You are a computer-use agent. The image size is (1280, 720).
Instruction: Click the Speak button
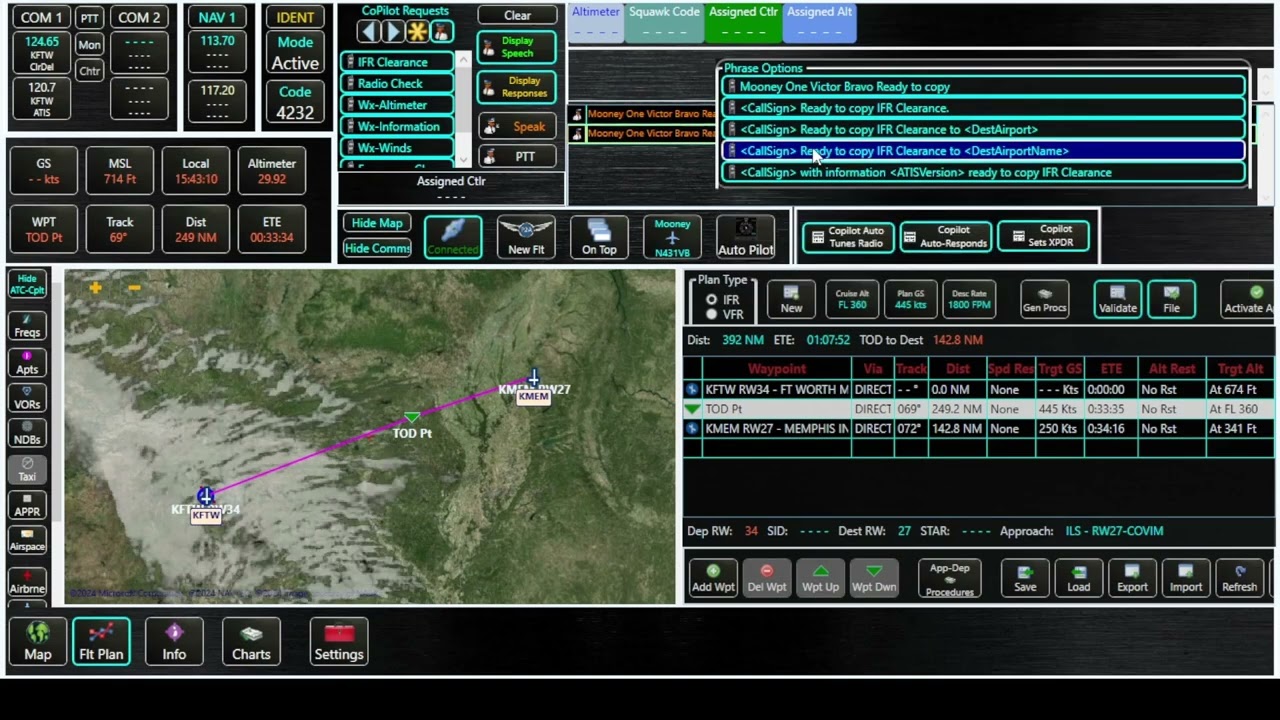pyautogui.click(x=517, y=126)
